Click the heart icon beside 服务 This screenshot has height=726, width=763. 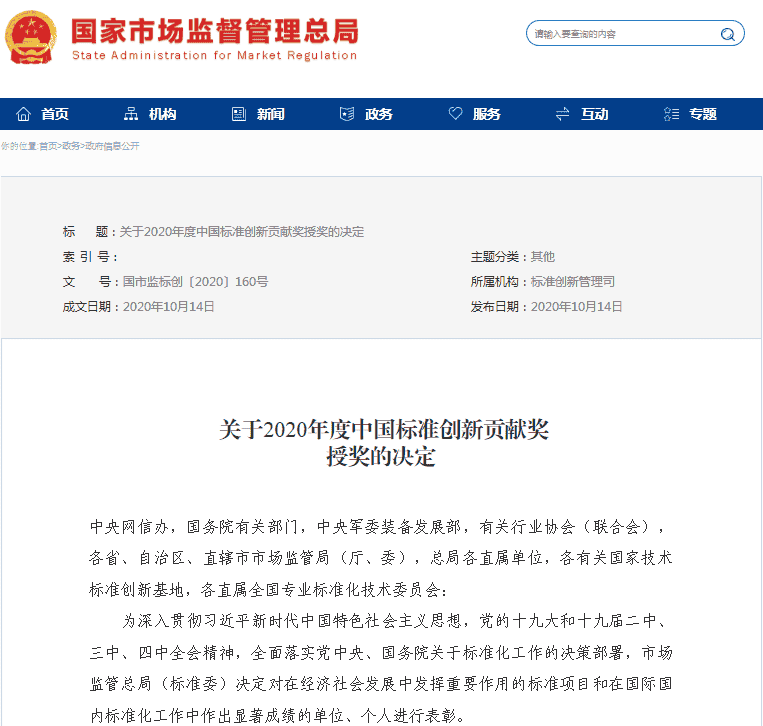(x=455, y=114)
